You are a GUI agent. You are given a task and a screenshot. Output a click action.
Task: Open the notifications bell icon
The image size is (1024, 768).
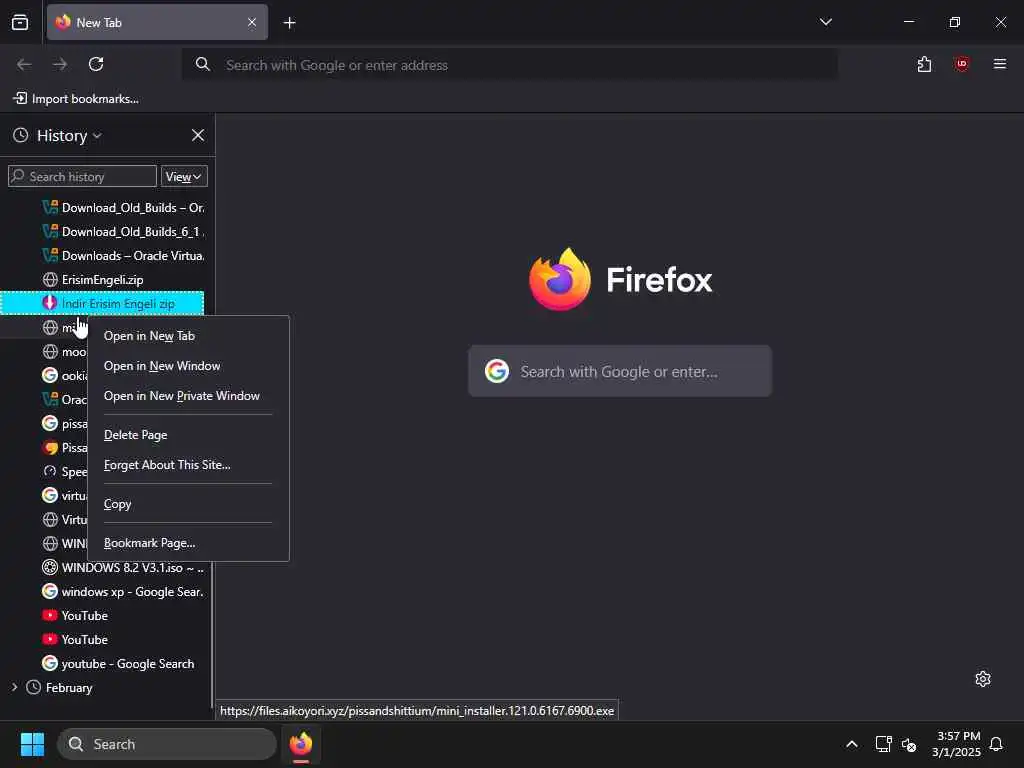click(996, 744)
